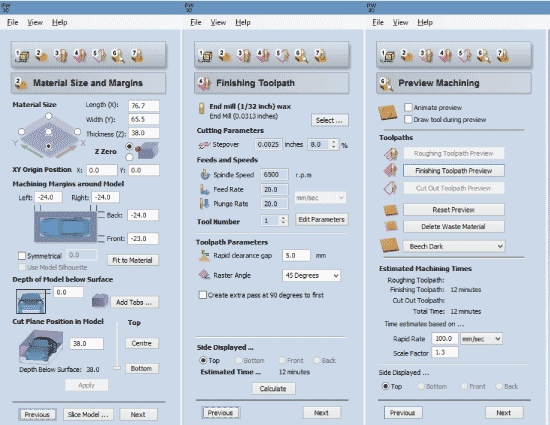The width and height of the screenshot is (550, 425).
Task: Click Select tool button
Action: [329, 120]
